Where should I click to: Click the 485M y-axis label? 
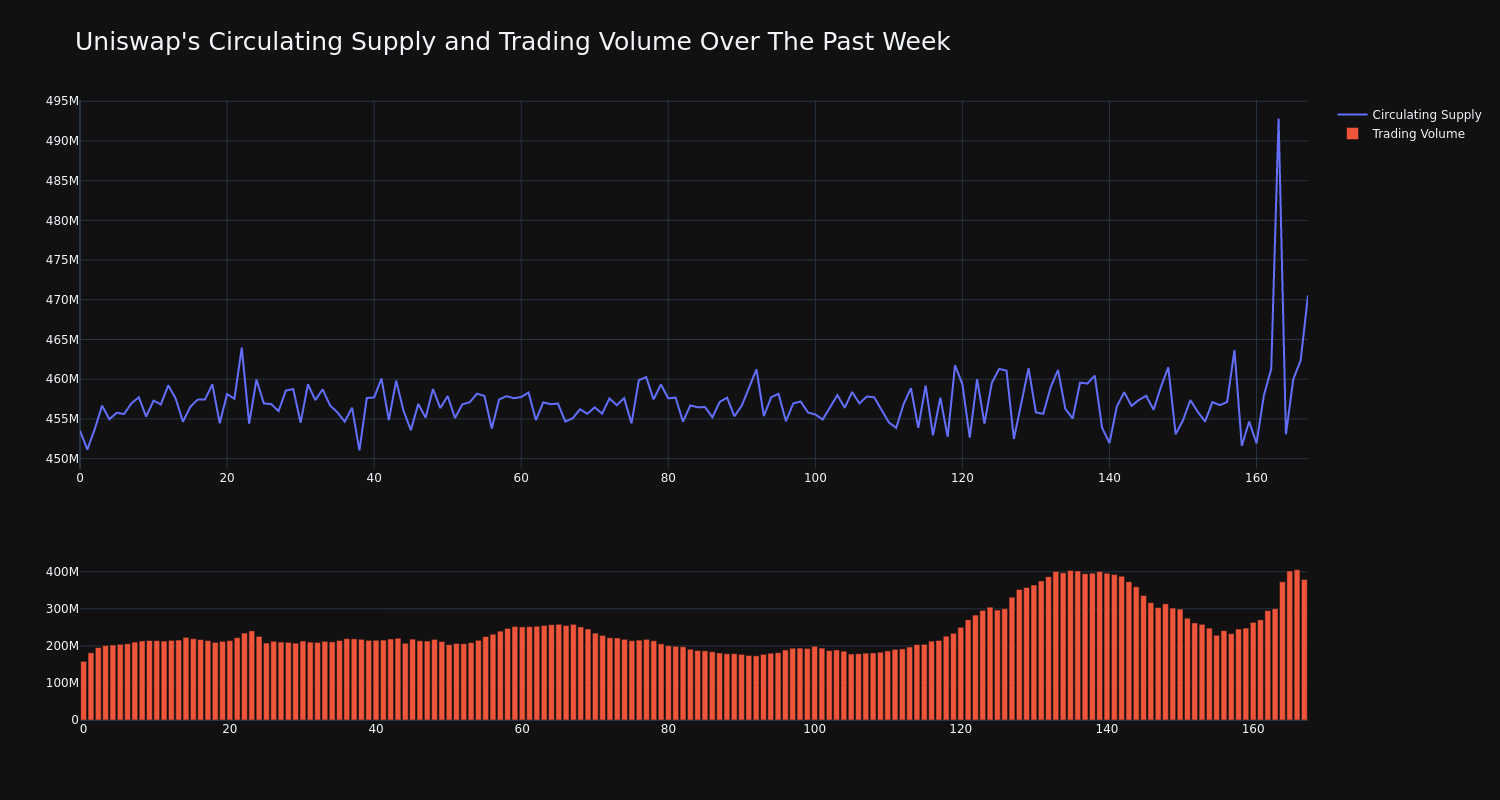(x=62, y=181)
